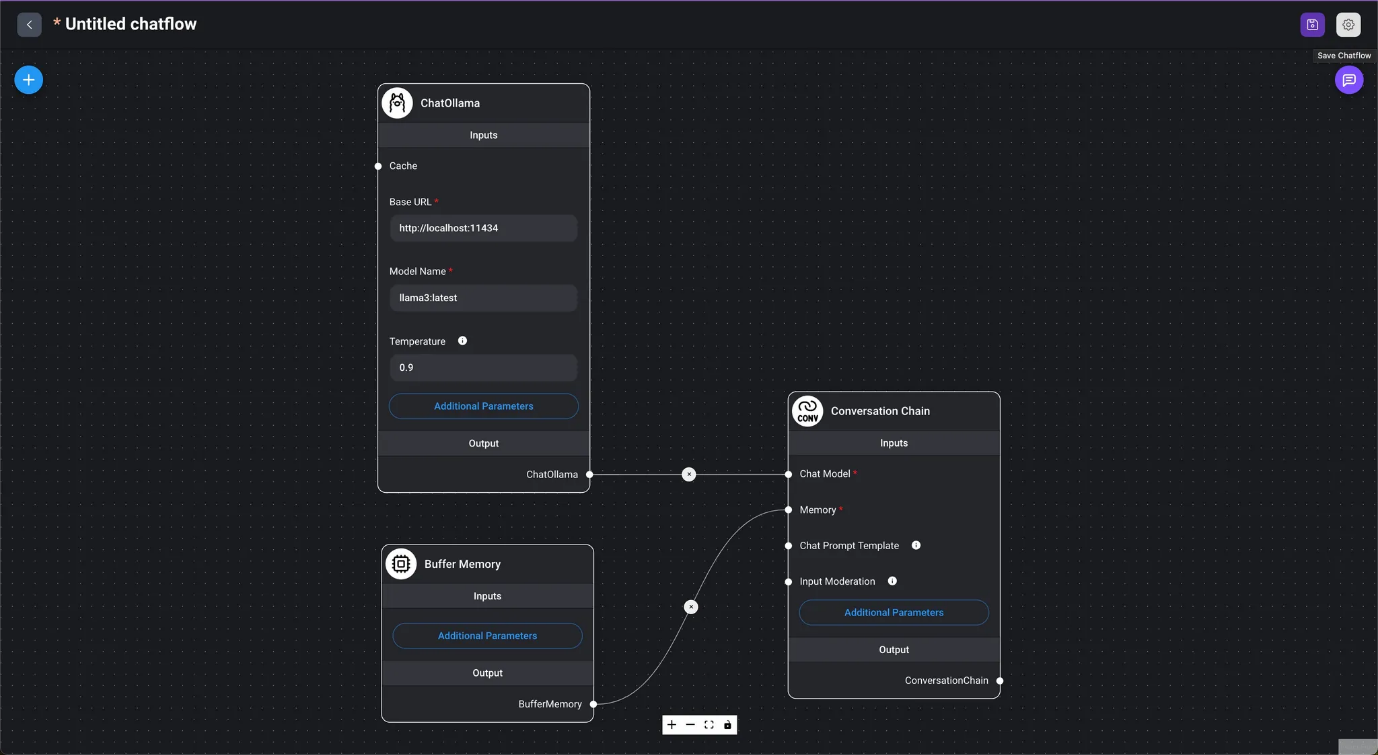
Task: Click the Base URL input field
Action: pos(483,228)
